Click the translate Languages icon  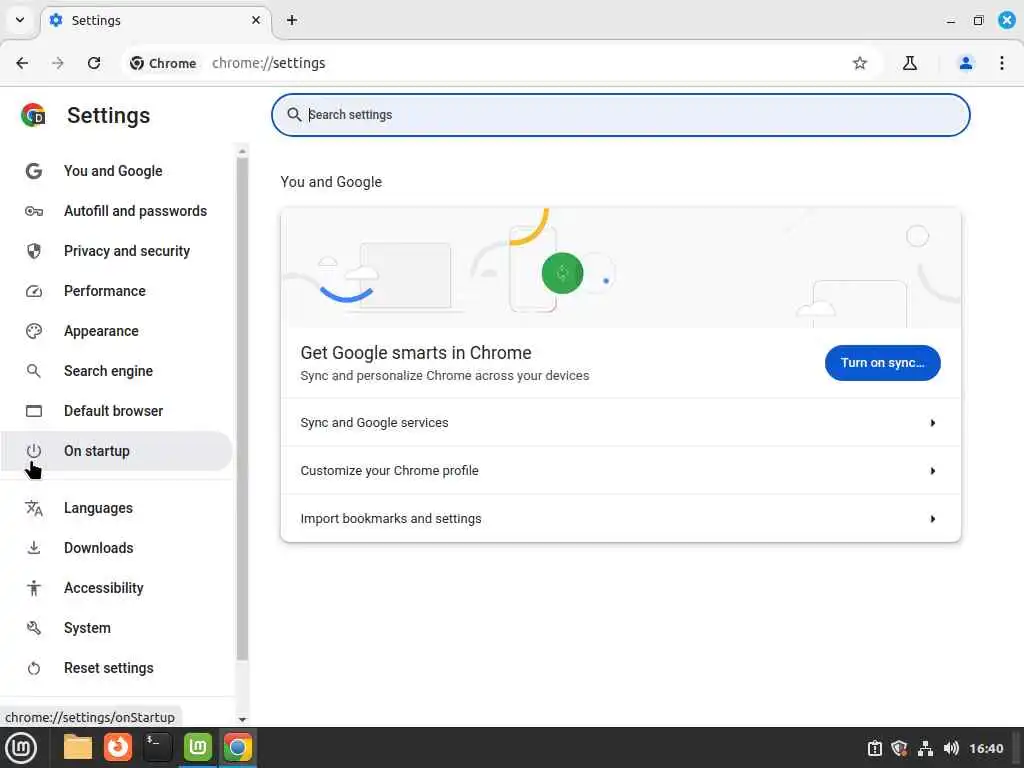point(34,508)
